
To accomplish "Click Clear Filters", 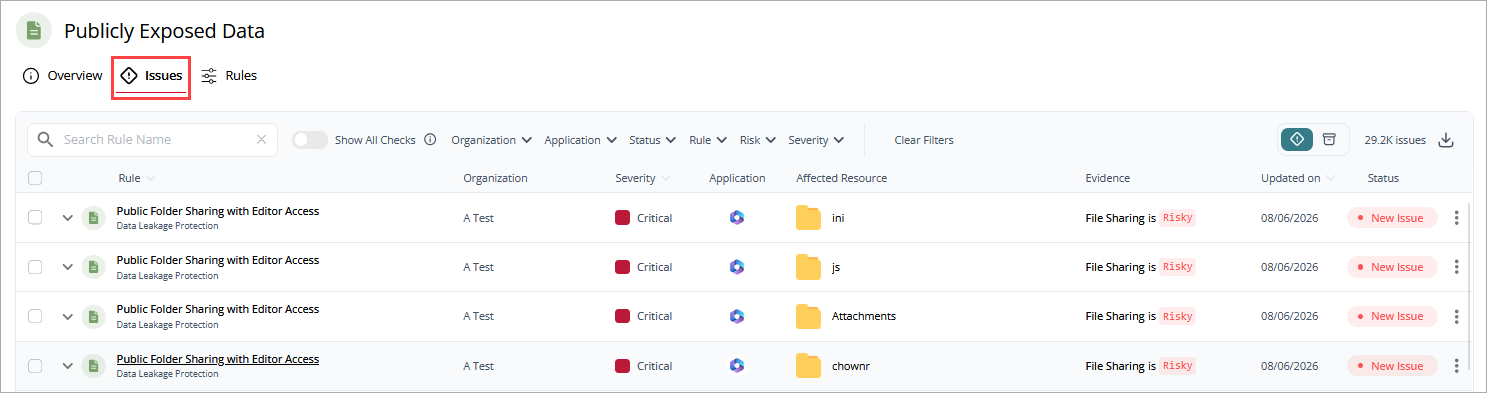I will click(924, 140).
